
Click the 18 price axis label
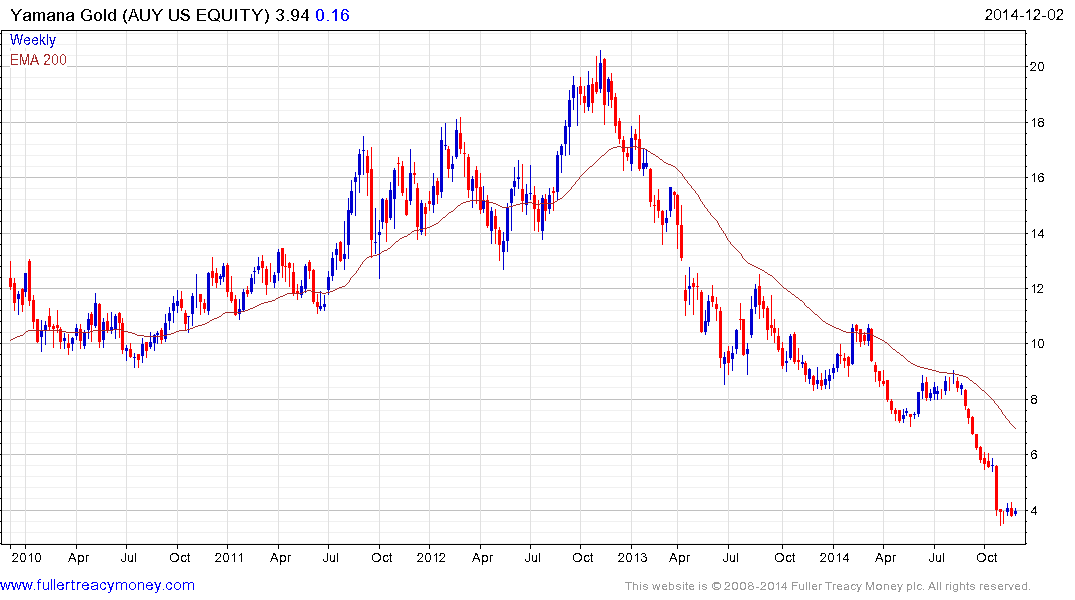point(1037,123)
